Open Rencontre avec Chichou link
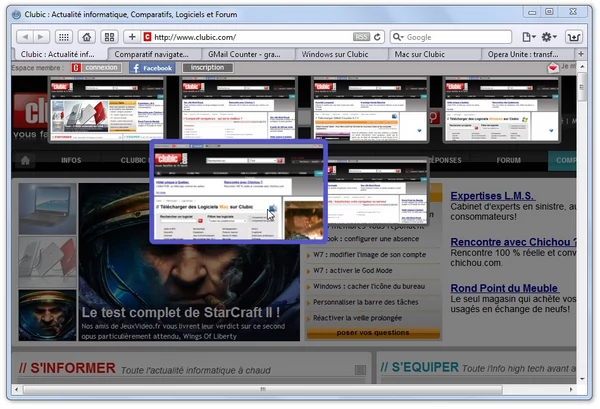The width and height of the screenshot is (600, 409). tap(514, 242)
